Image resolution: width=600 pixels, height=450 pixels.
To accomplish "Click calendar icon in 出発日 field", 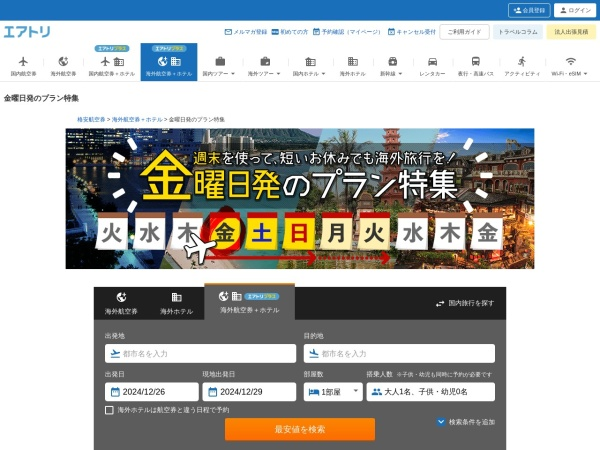I will pos(115,392).
